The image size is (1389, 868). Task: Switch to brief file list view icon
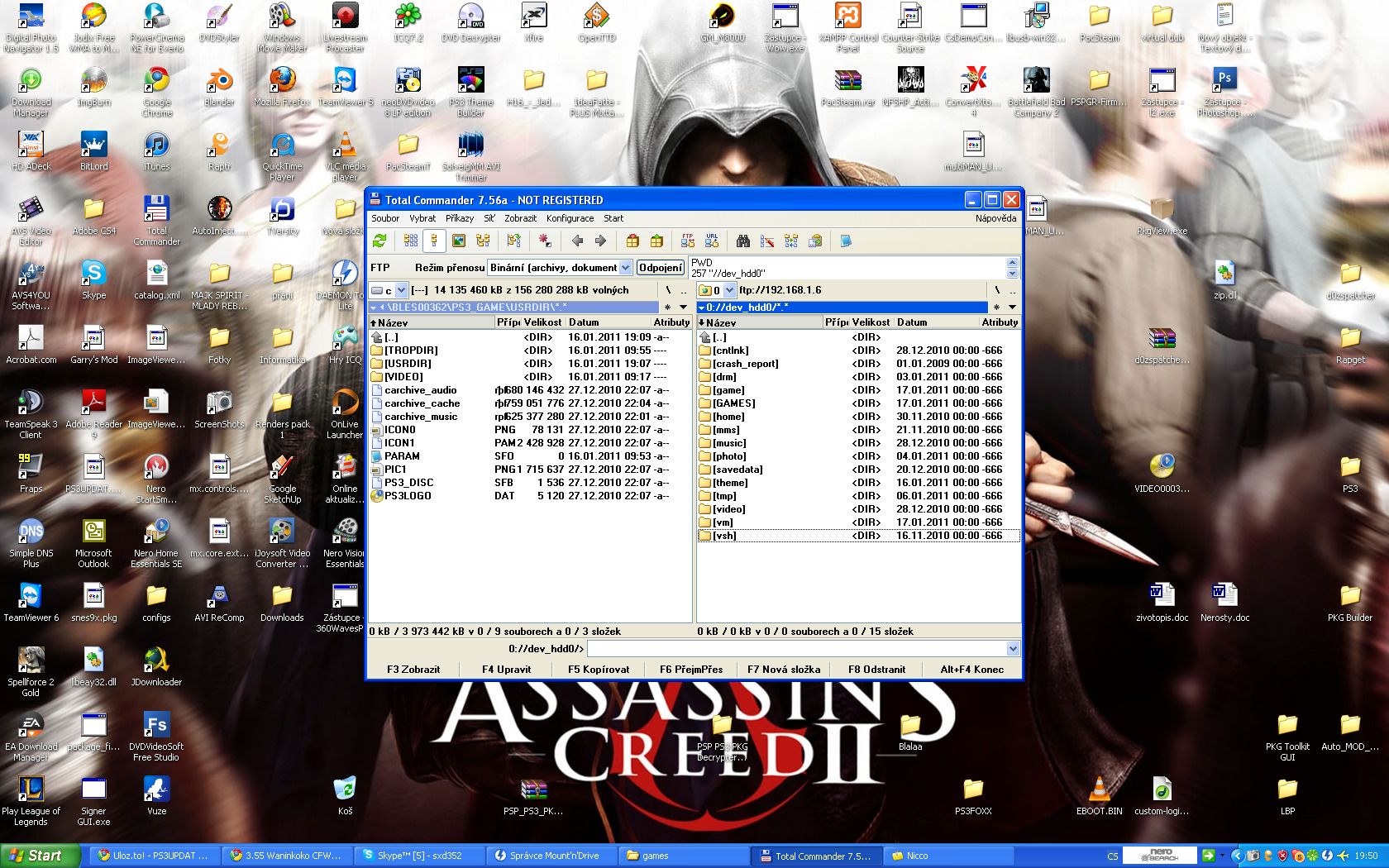tap(410, 241)
